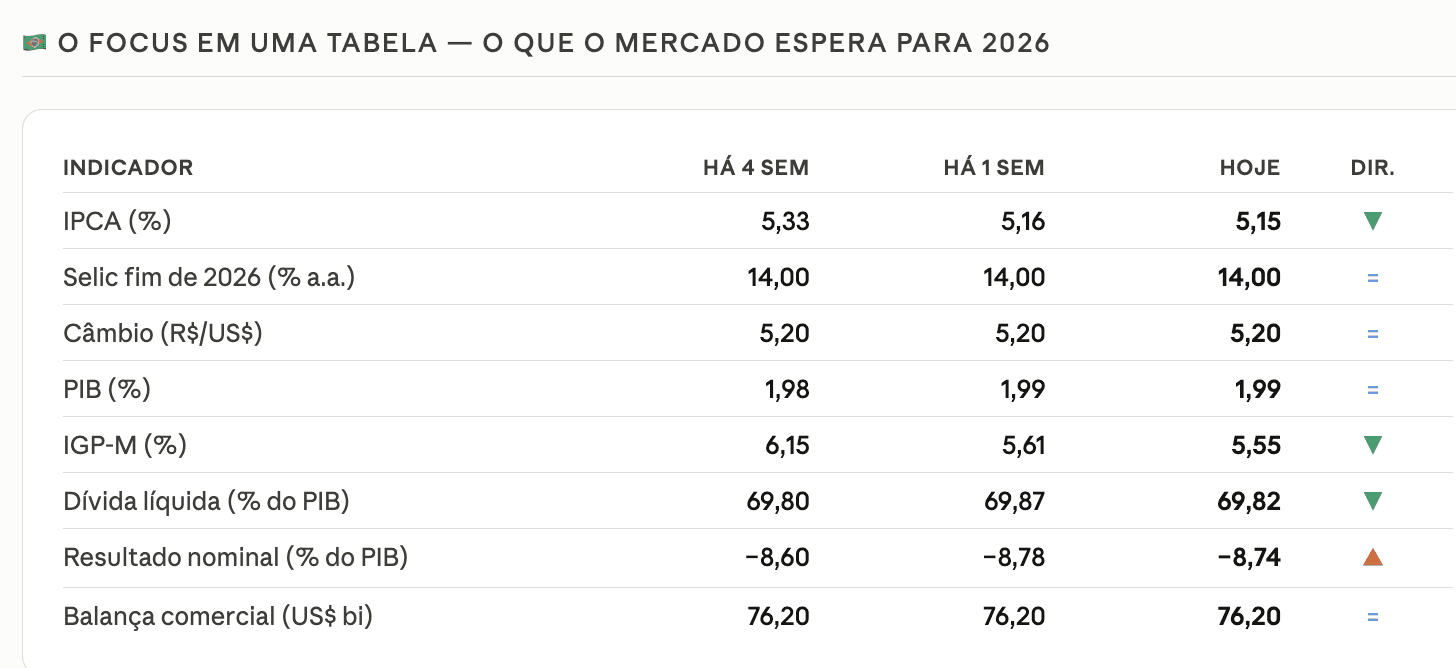Click the equals sign in the Câmbio row
Image resolution: width=1456 pixels, height=668 pixels.
(x=1372, y=333)
